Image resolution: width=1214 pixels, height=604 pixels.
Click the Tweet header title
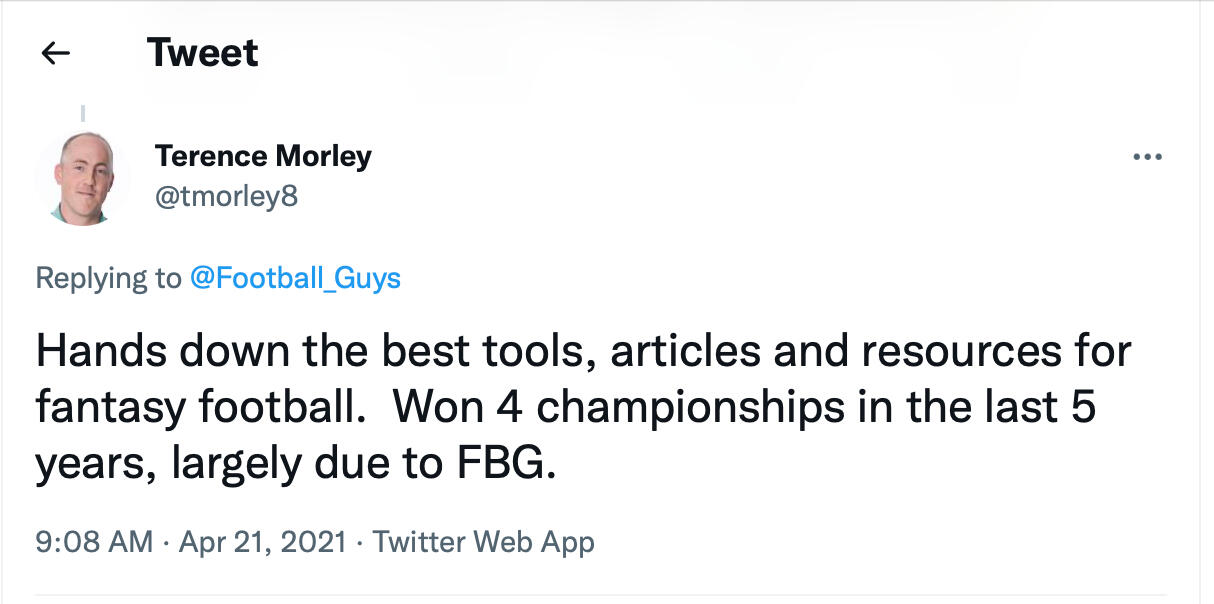tap(203, 53)
